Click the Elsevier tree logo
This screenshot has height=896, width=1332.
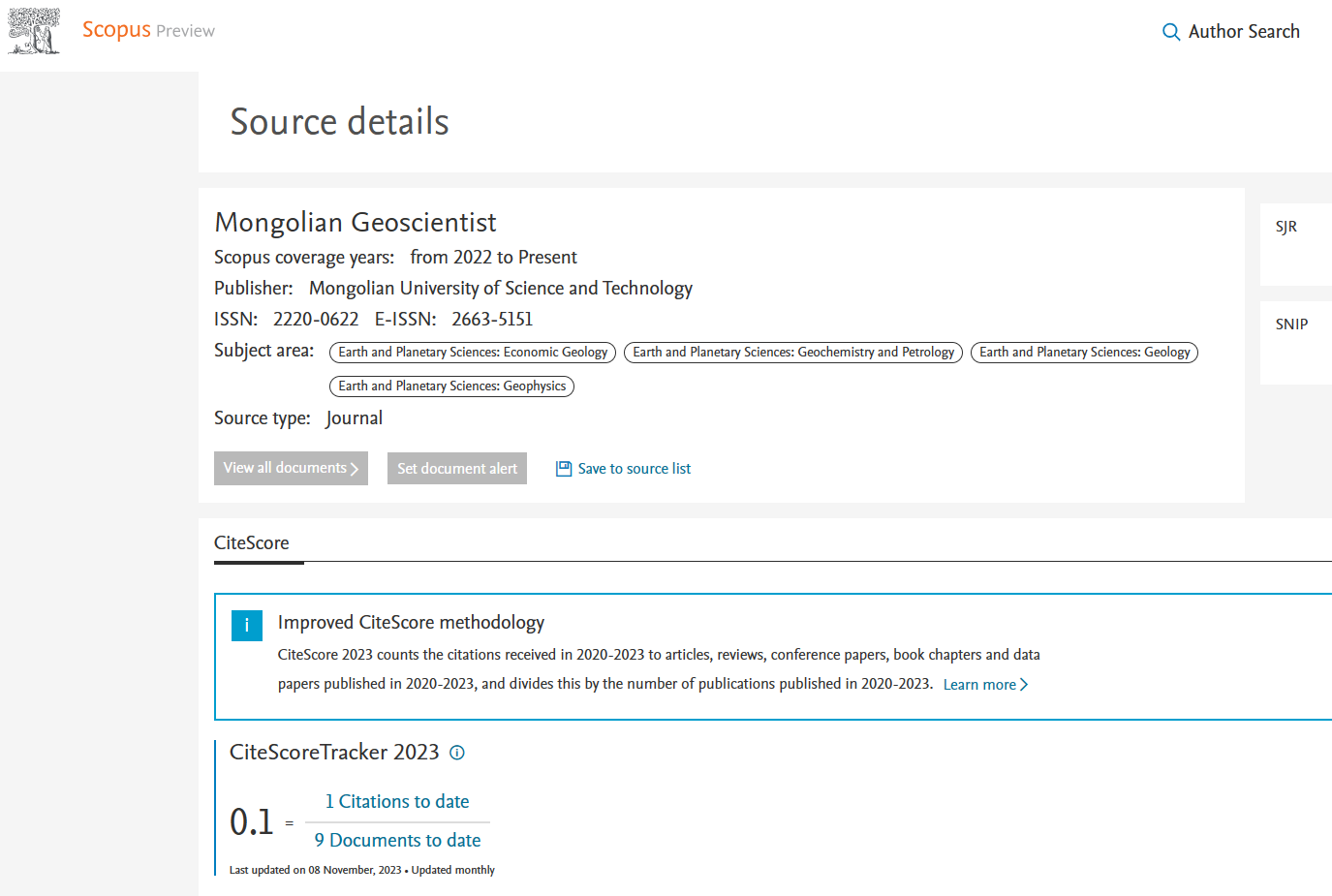(35, 31)
